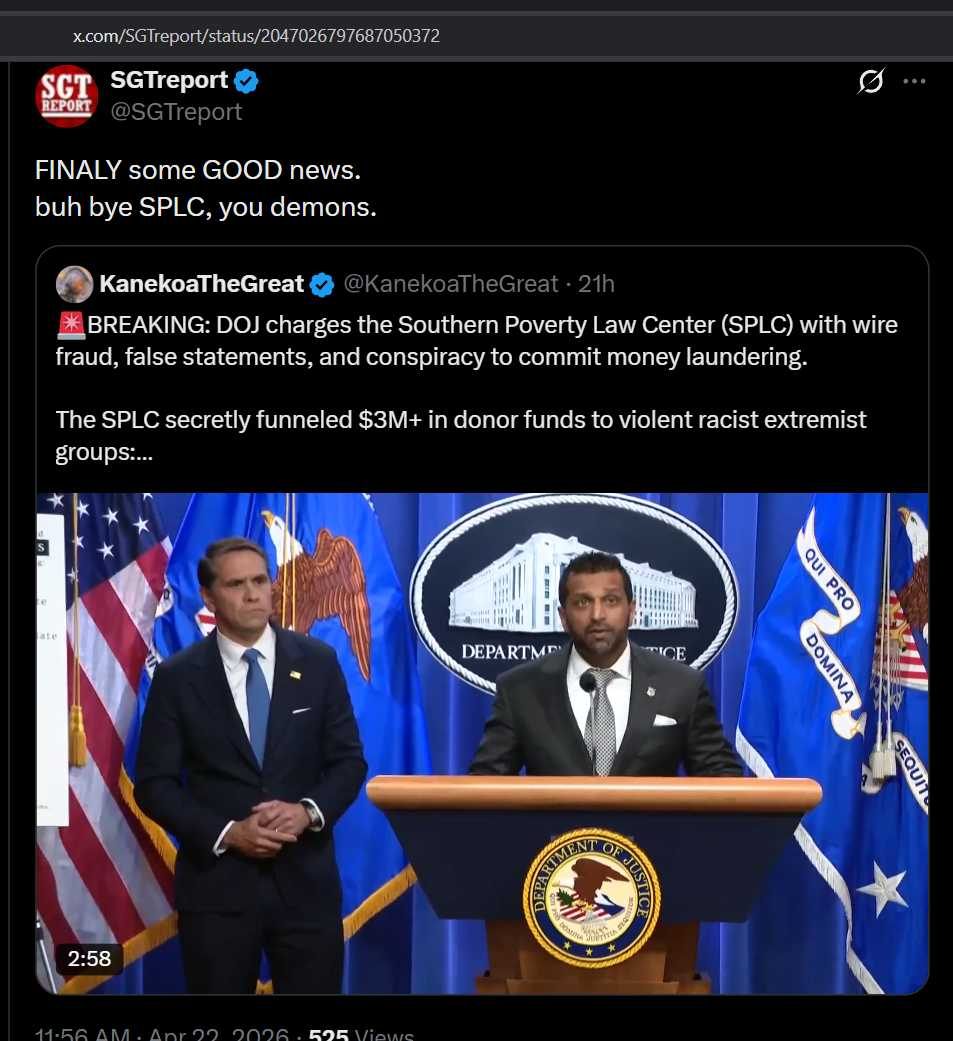The height and width of the screenshot is (1041, 953).
Task: Click KanekoaTheGreat's small profile avatar
Action: click(x=75, y=284)
